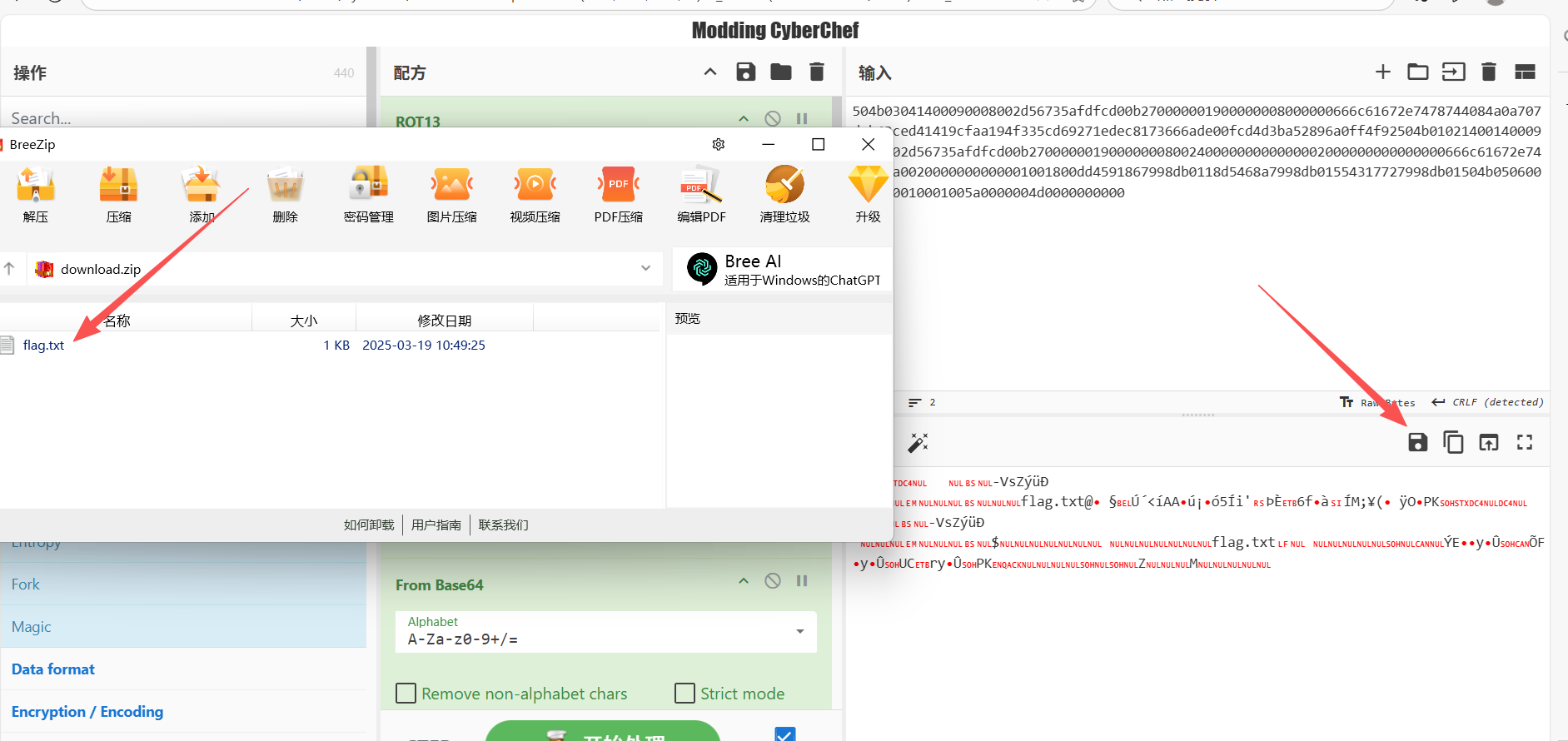
Task: Click the 删除 delete icon in BreeZip
Action: [285, 184]
